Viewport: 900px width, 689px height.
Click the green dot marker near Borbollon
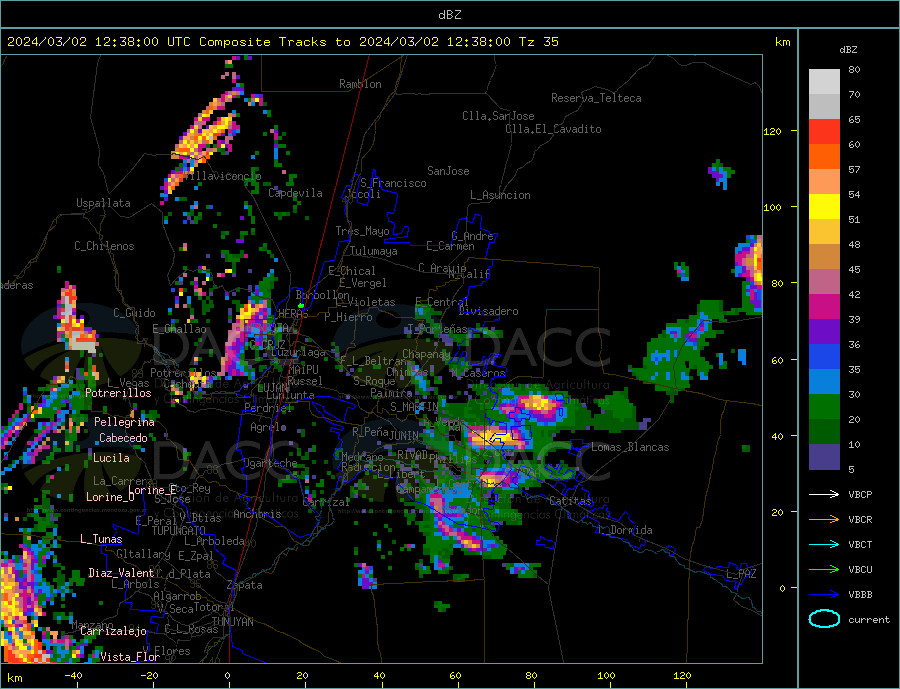(x=301, y=305)
